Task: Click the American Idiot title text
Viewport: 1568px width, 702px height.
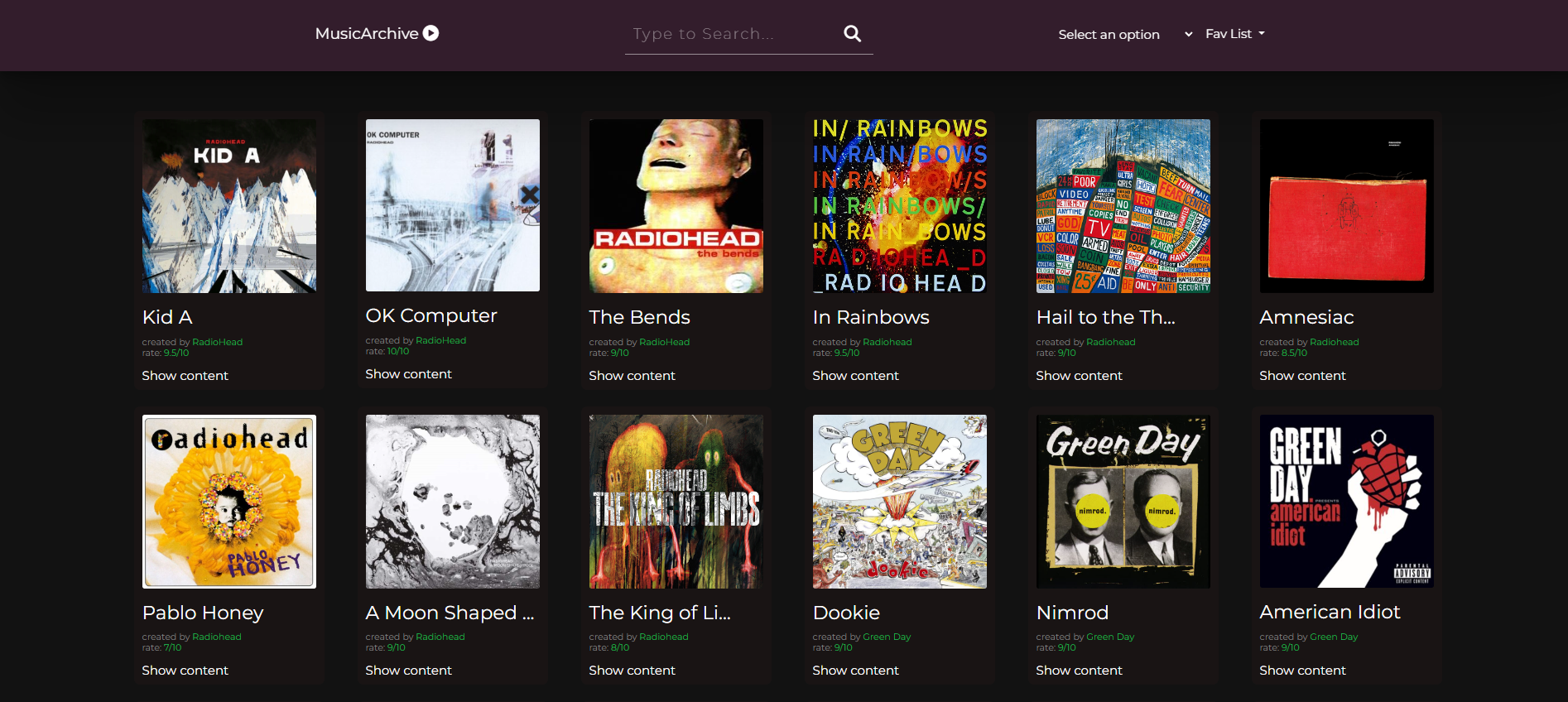Action: point(1330,612)
